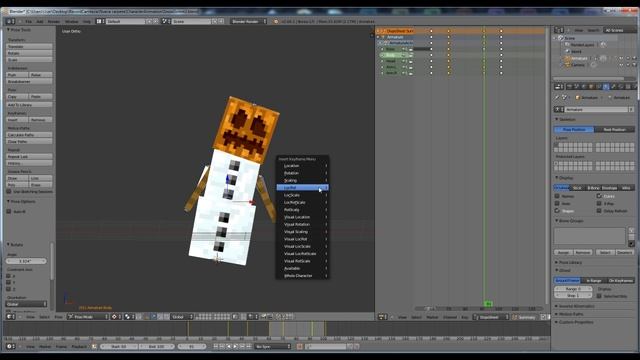Screen dimensions: 640x360
Task: Click the Outliner editor type icon
Action: coord(558,30)
